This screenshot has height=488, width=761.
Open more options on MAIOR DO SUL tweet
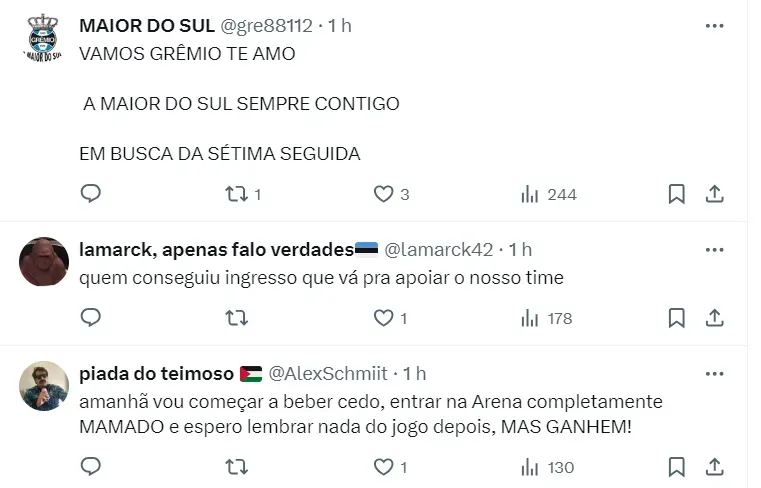pos(714,26)
